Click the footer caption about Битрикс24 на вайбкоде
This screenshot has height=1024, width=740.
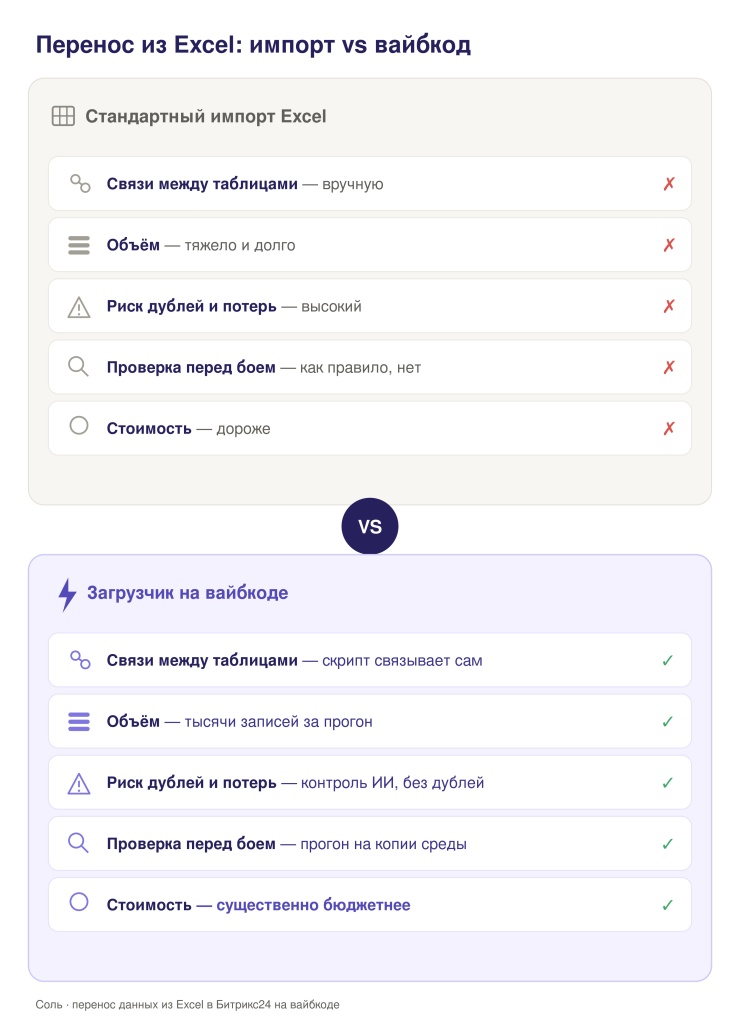click(187, 1004)
